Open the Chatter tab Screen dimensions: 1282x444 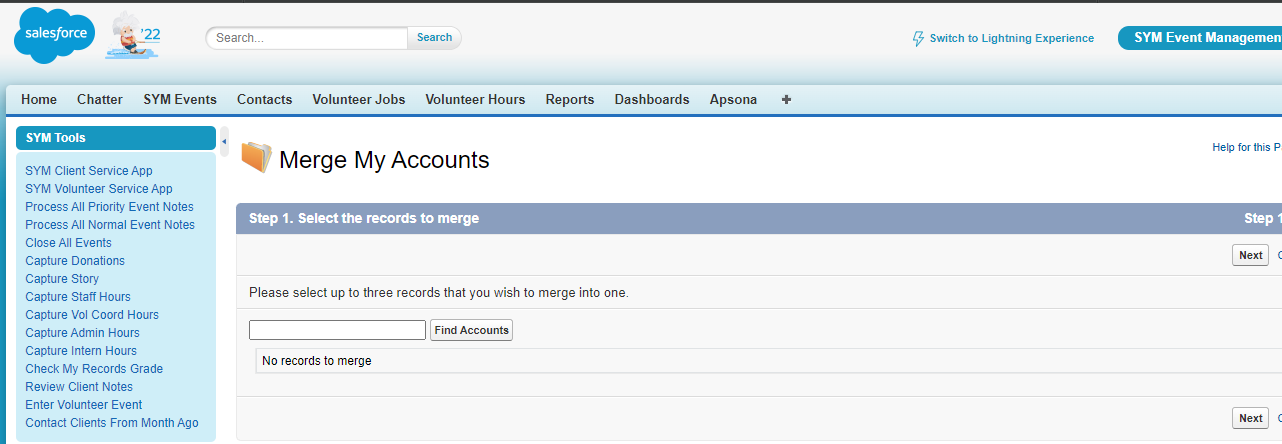[100, 99]
